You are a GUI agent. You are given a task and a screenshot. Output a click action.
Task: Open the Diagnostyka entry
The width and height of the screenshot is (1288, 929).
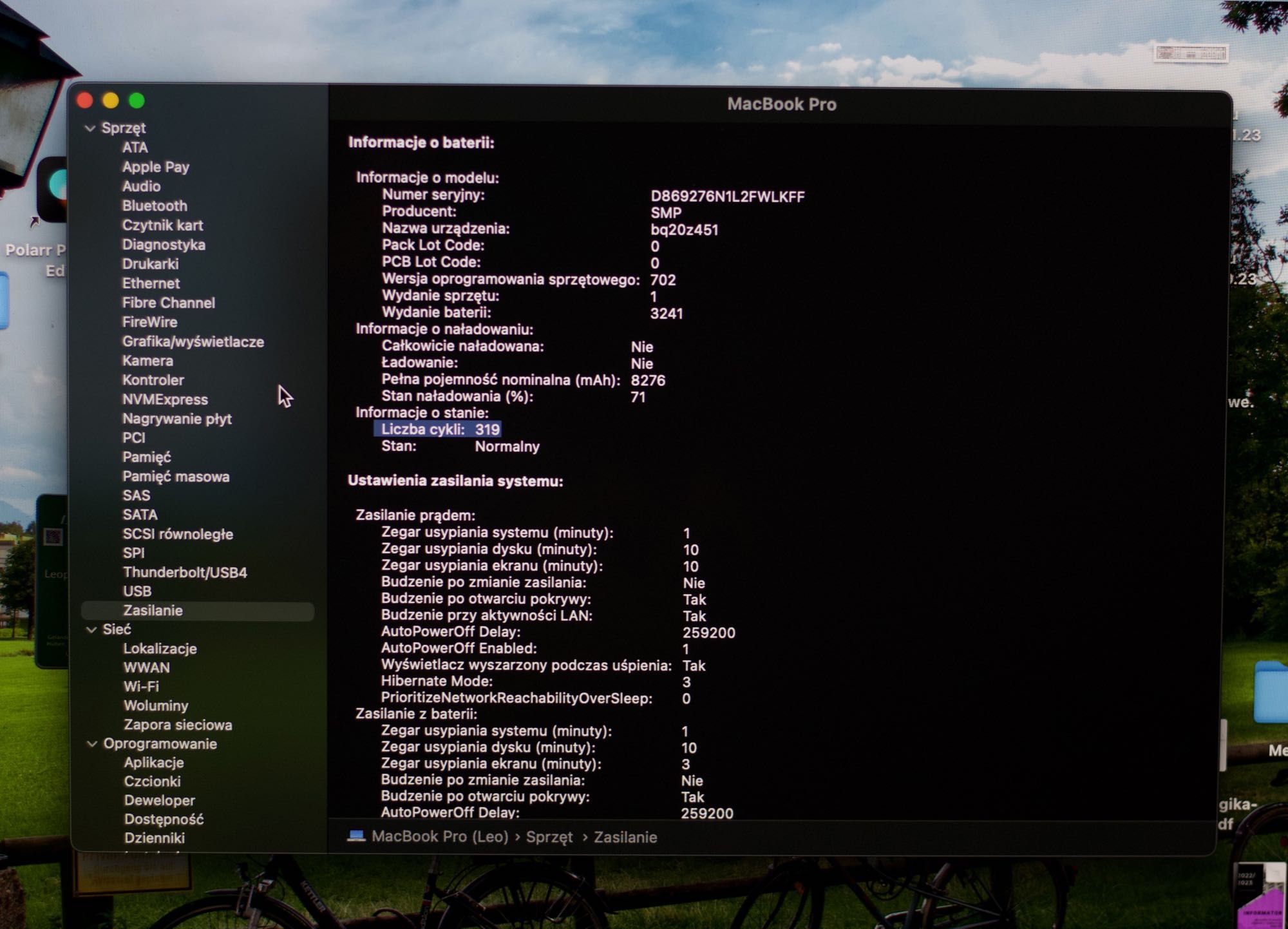pos(164,245)
